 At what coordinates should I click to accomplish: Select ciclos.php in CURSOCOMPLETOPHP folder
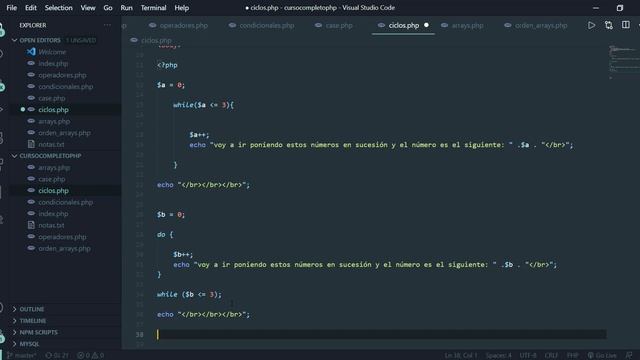click(53, 191)
